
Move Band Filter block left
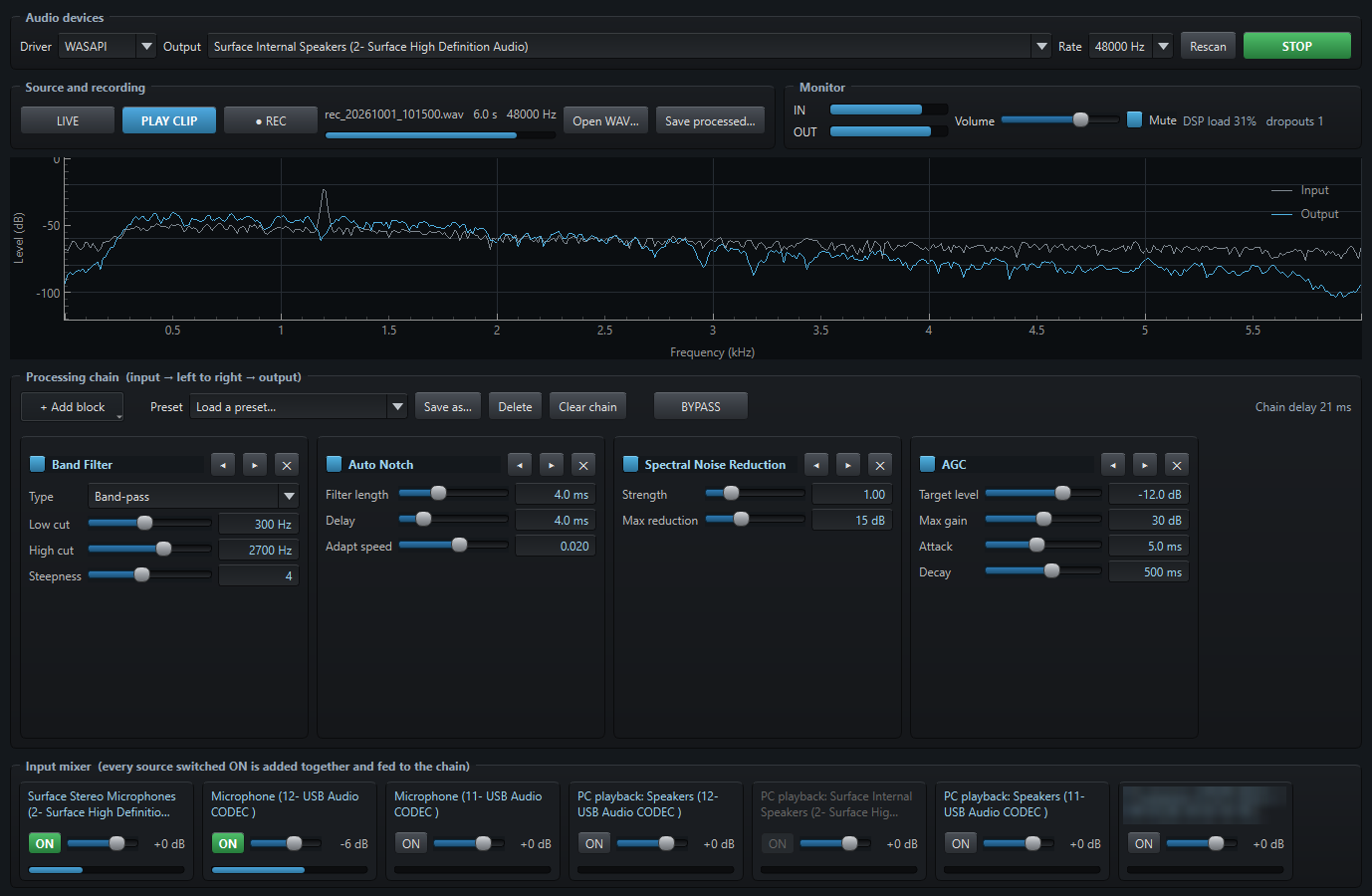coord(223,465)
